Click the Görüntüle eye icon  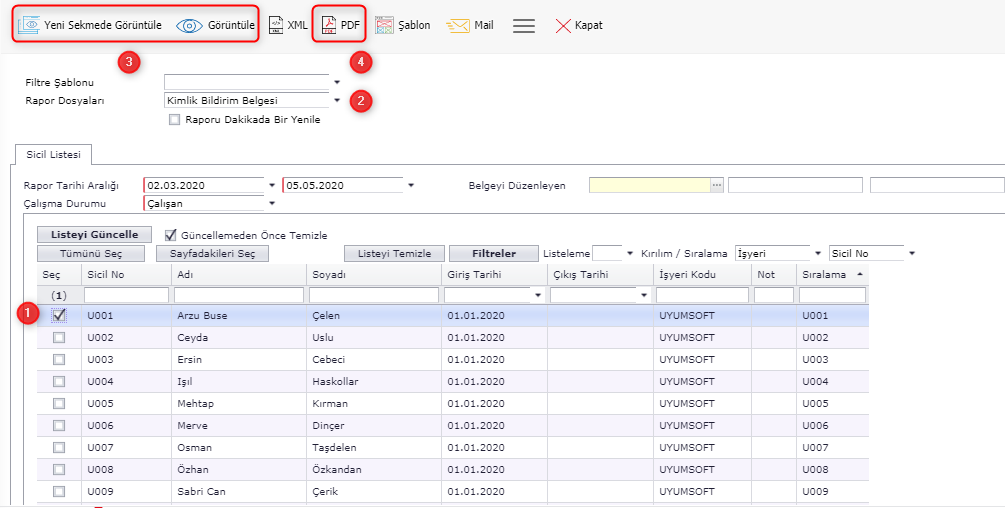189,25
